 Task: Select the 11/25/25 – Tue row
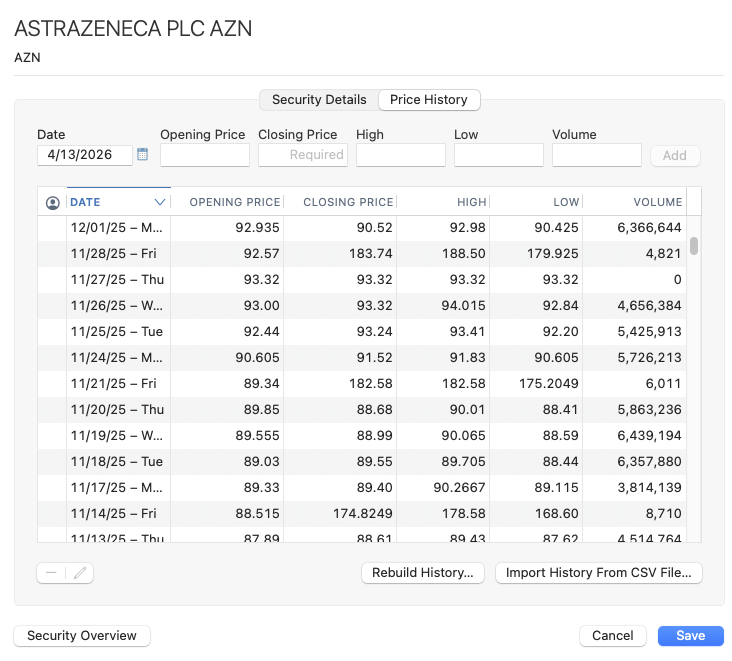click(362, 331)
